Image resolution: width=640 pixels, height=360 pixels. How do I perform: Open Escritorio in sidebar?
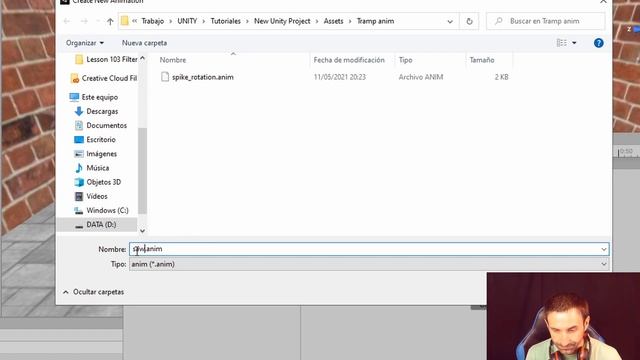pos(95,140)
